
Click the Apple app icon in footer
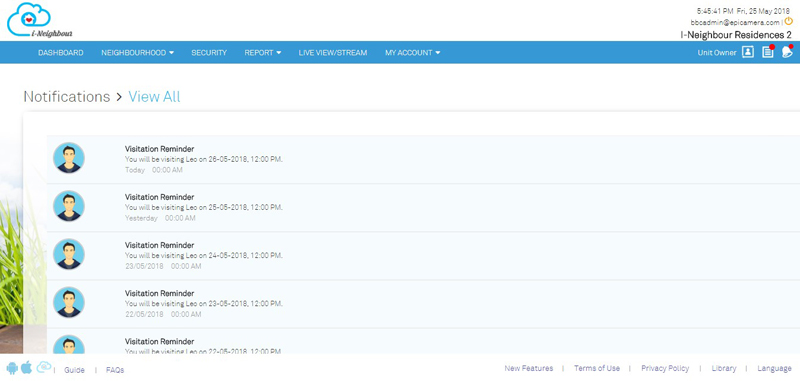click(x=27, y=367)
